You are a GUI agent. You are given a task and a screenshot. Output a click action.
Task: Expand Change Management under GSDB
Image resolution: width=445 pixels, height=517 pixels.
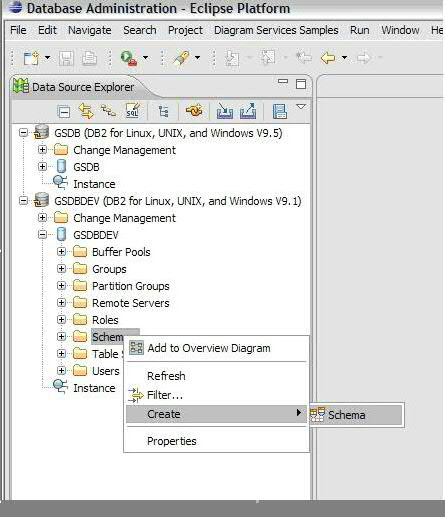point(42,150)
